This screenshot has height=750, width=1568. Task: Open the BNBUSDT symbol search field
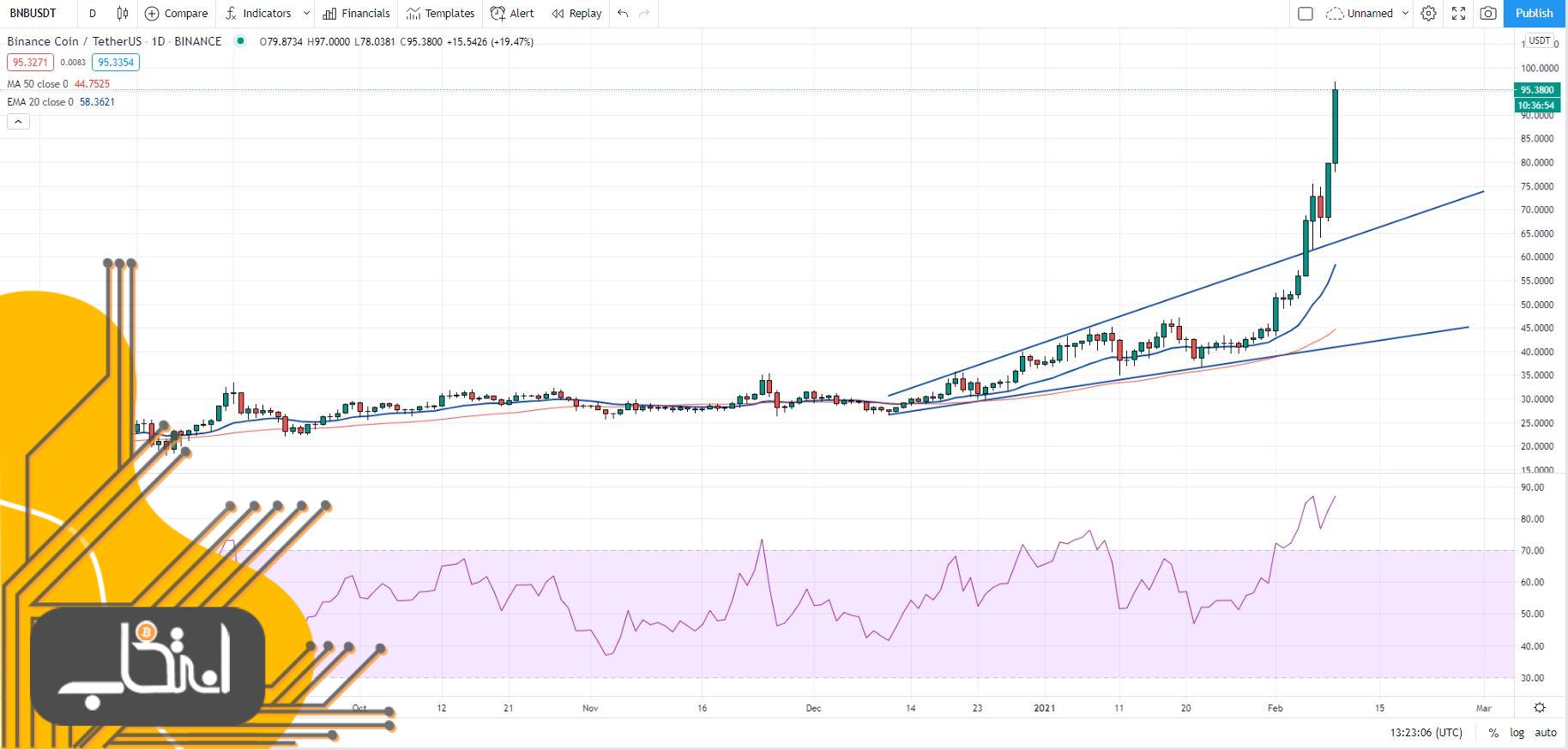33,13
